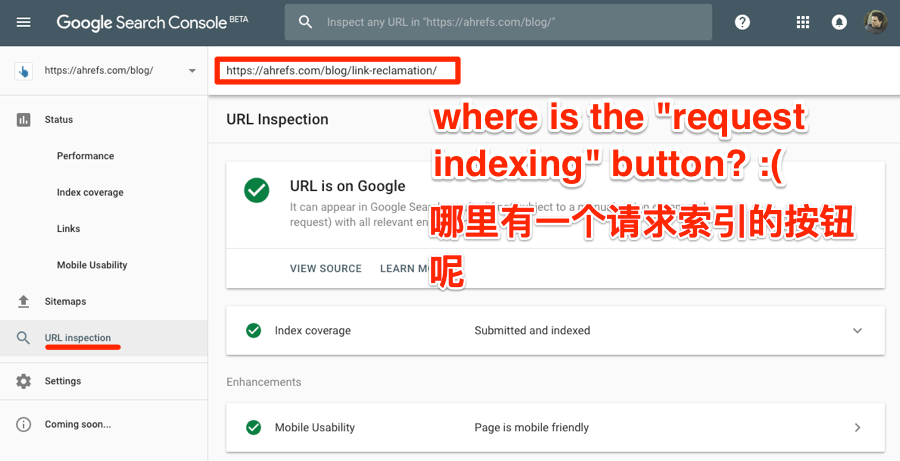The height and width of the screenshot is (461, 900).
Task: Open the user account avatar
Action: pos(875,22)
